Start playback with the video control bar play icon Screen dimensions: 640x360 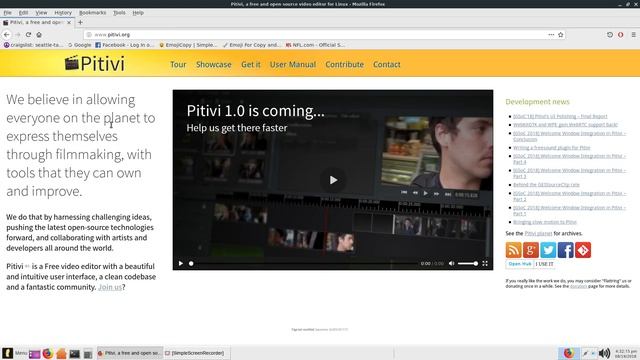tap(180, 264)
